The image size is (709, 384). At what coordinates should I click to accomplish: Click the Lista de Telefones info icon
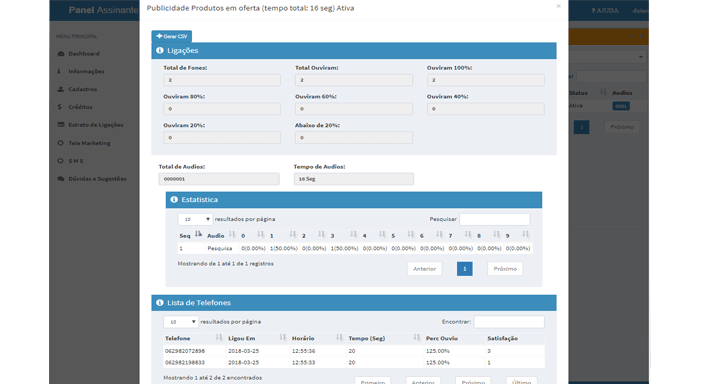coord(160,303)
